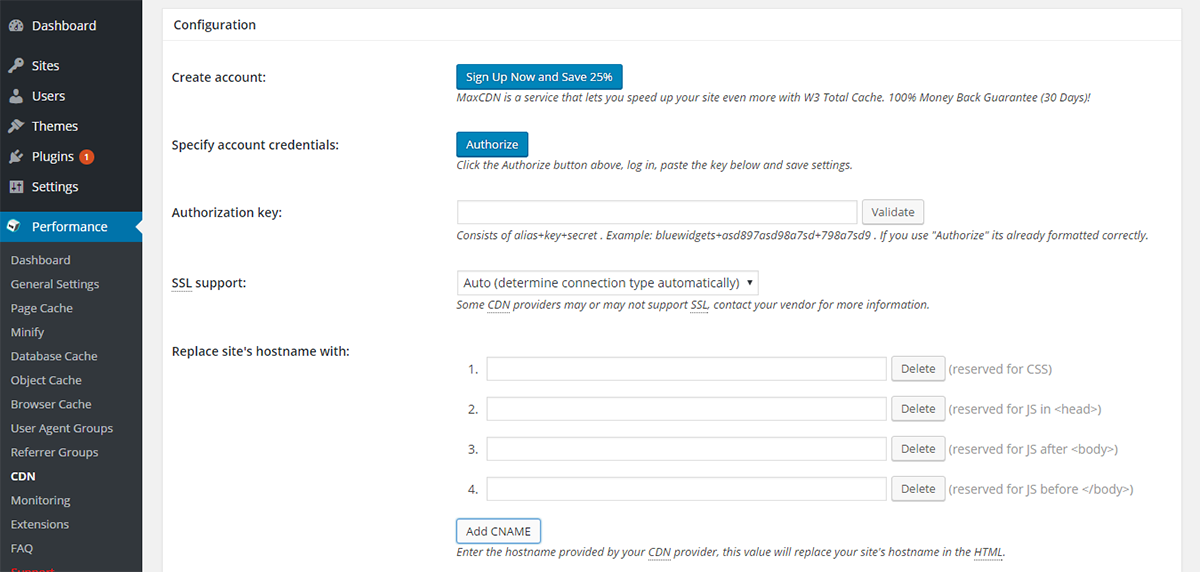Click the Dashboard gauge icon in sidebar
Screen dimensions: 1200x572
pos(15,26)
